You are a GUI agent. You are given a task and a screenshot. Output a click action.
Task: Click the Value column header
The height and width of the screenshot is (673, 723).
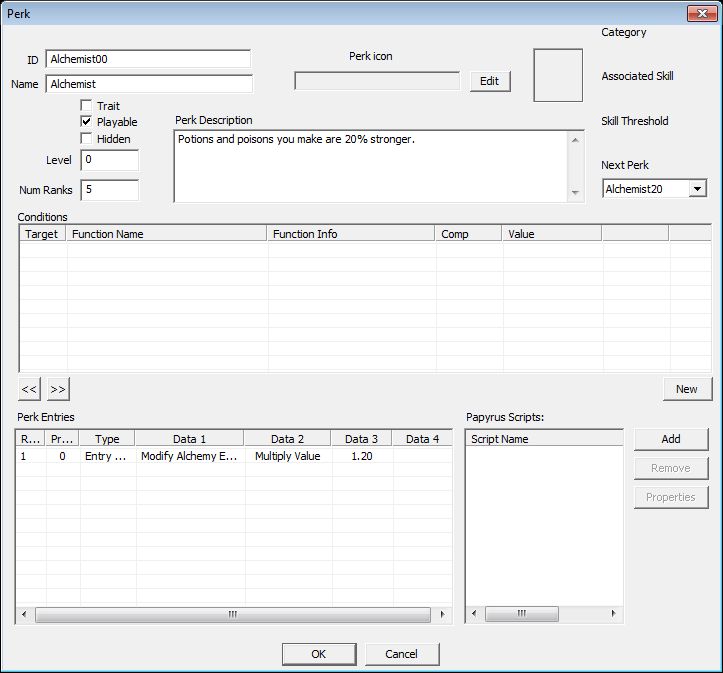click(552, 234)
